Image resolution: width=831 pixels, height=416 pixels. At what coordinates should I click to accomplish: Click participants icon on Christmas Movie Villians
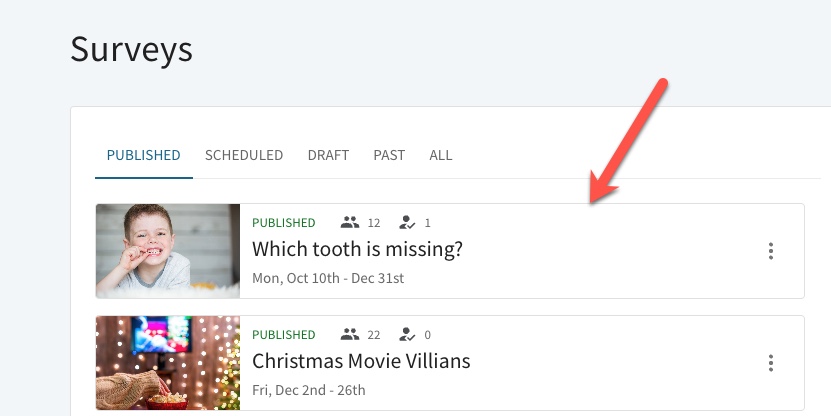[350, 334]
